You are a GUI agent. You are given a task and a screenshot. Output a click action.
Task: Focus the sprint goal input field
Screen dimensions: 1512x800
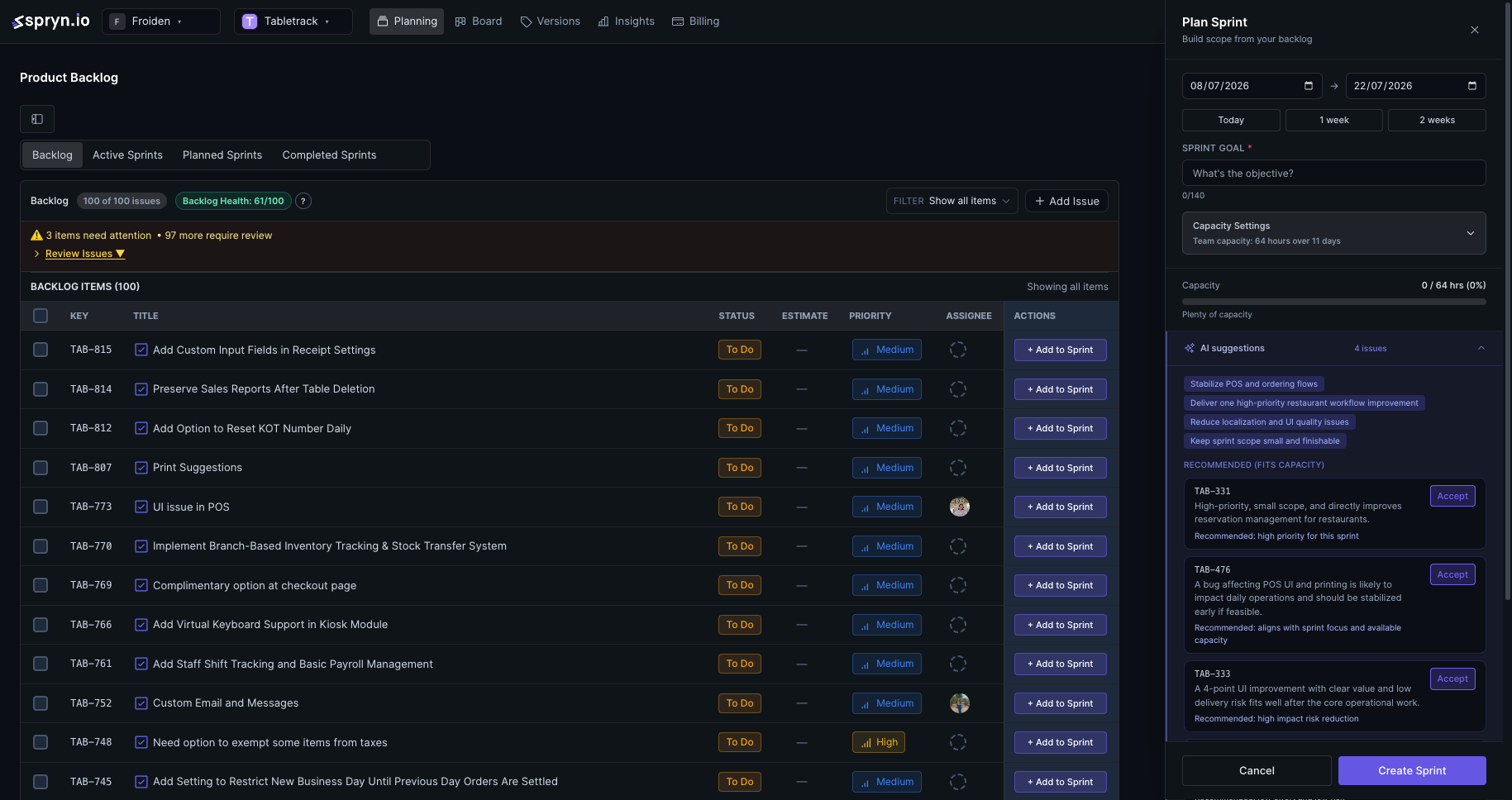click(1333, 173)
